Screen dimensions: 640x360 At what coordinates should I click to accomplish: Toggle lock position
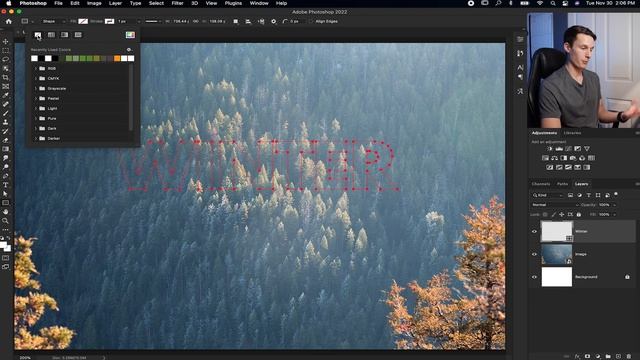pyautogui.click(x=562, y=214)
